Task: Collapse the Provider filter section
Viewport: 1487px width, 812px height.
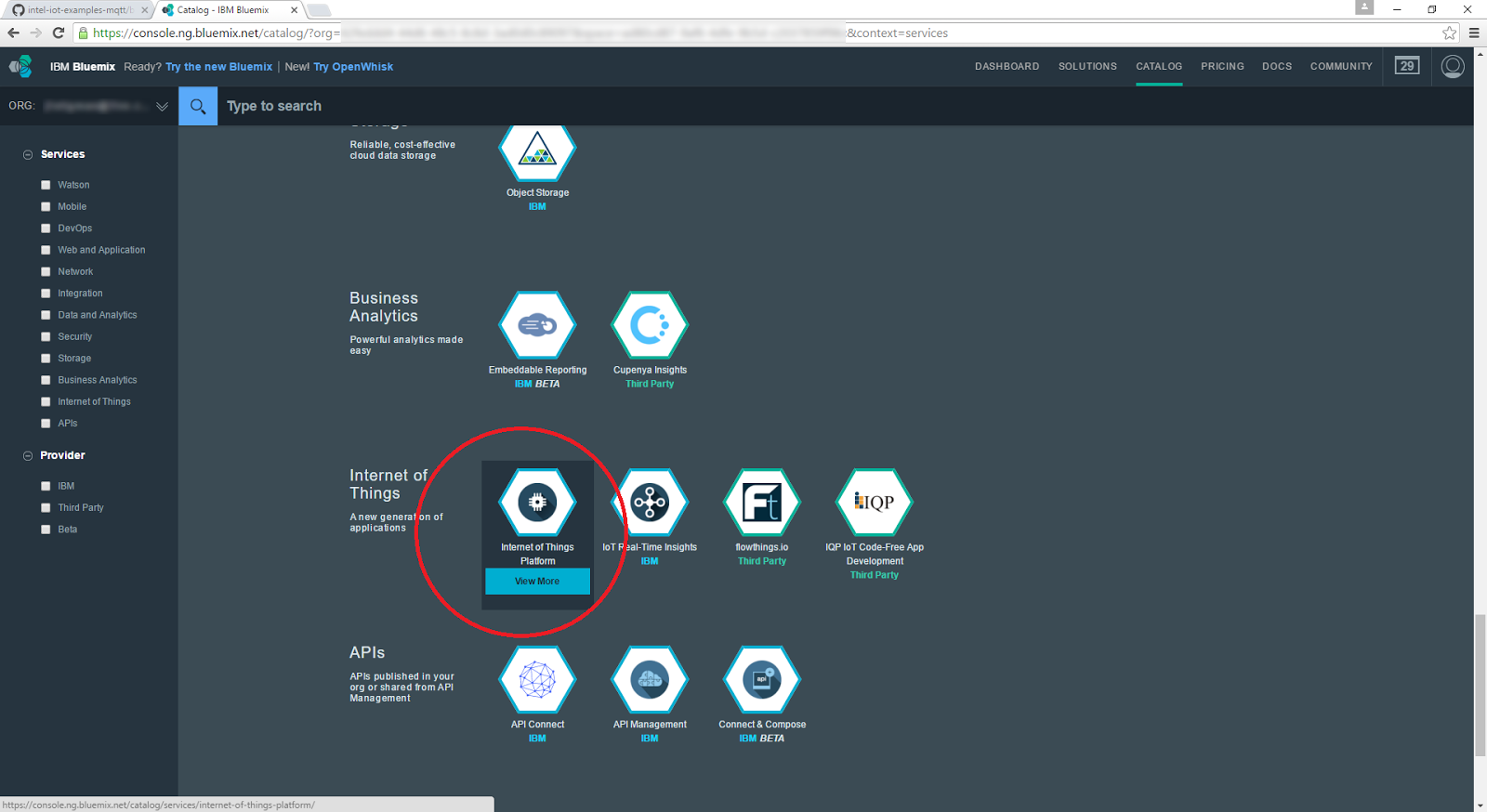Action: click(x=28, y=456)
